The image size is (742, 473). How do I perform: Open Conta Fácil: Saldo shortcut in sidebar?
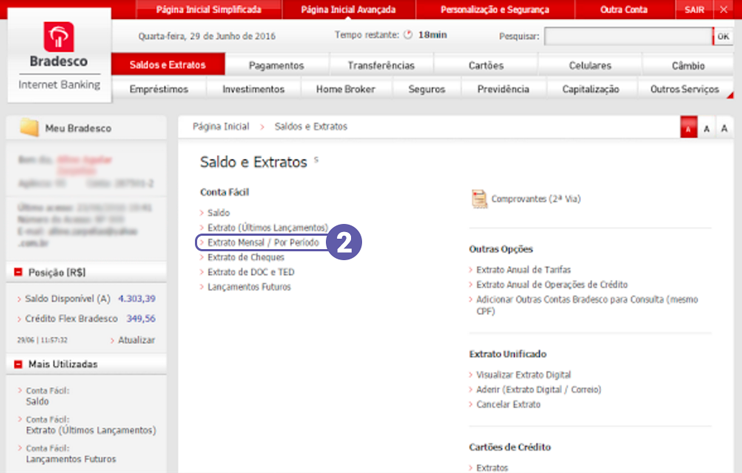coord(47,396)
